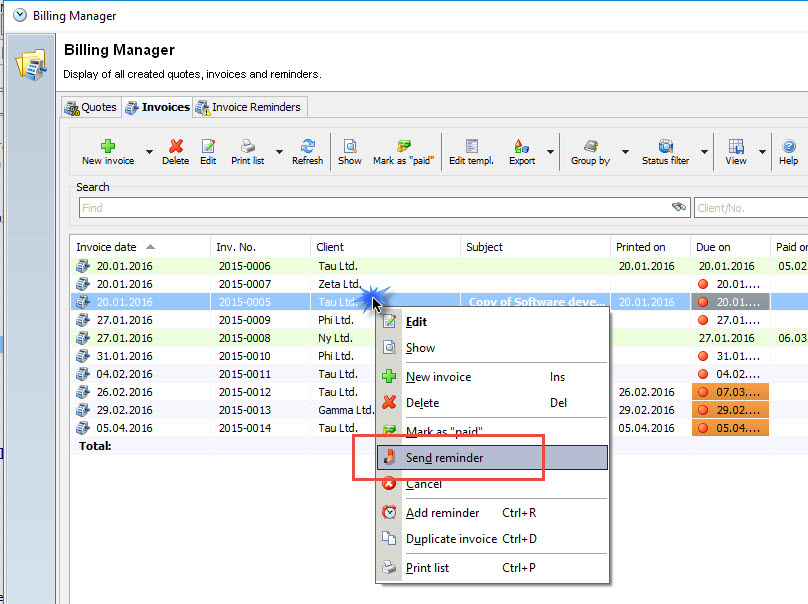Viewport: 808px width, 604px height.
Task: Select Duplicate invoice from context menu
Action: click(451, 539)
